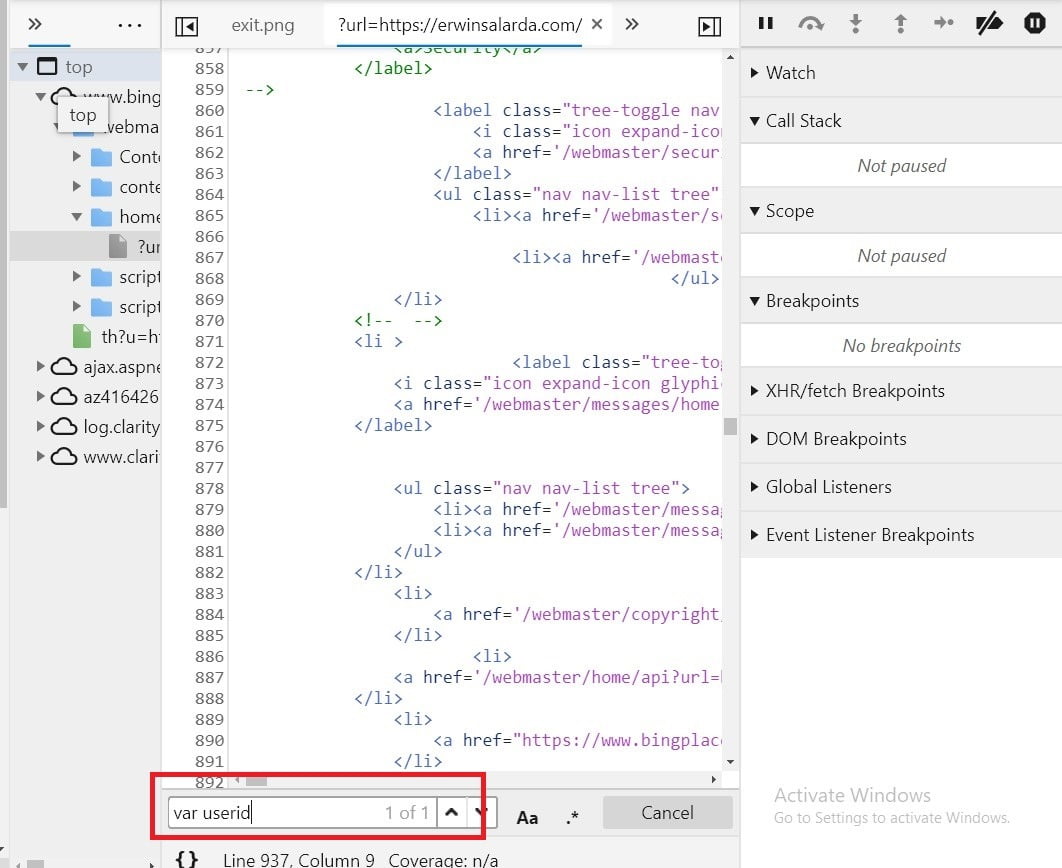Toggle pause on exceptions button
Image resolution: width=1062 pixels, height=868 pixels.
pos(1034,24)
